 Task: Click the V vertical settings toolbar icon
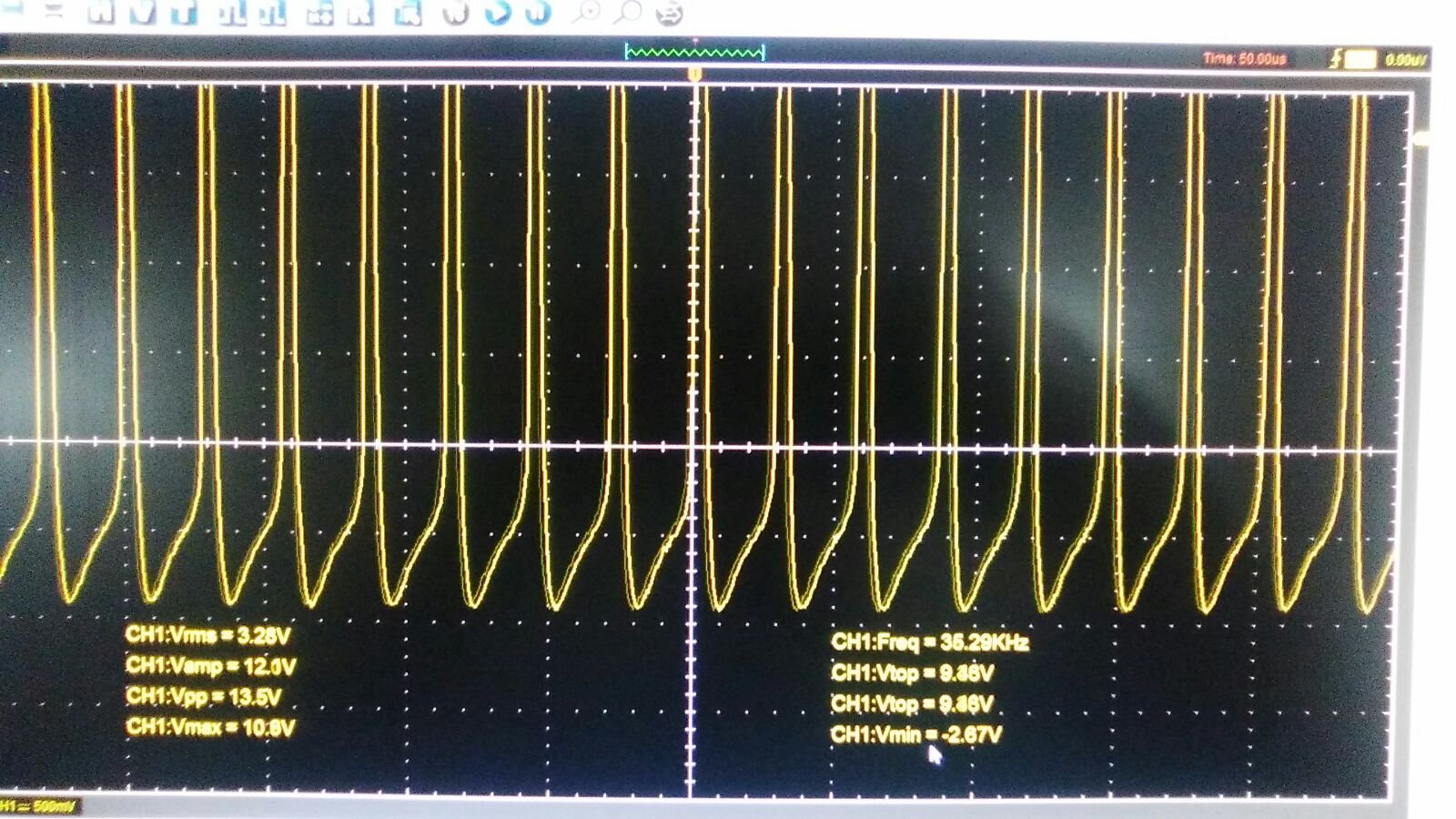(x=142, y=12)
